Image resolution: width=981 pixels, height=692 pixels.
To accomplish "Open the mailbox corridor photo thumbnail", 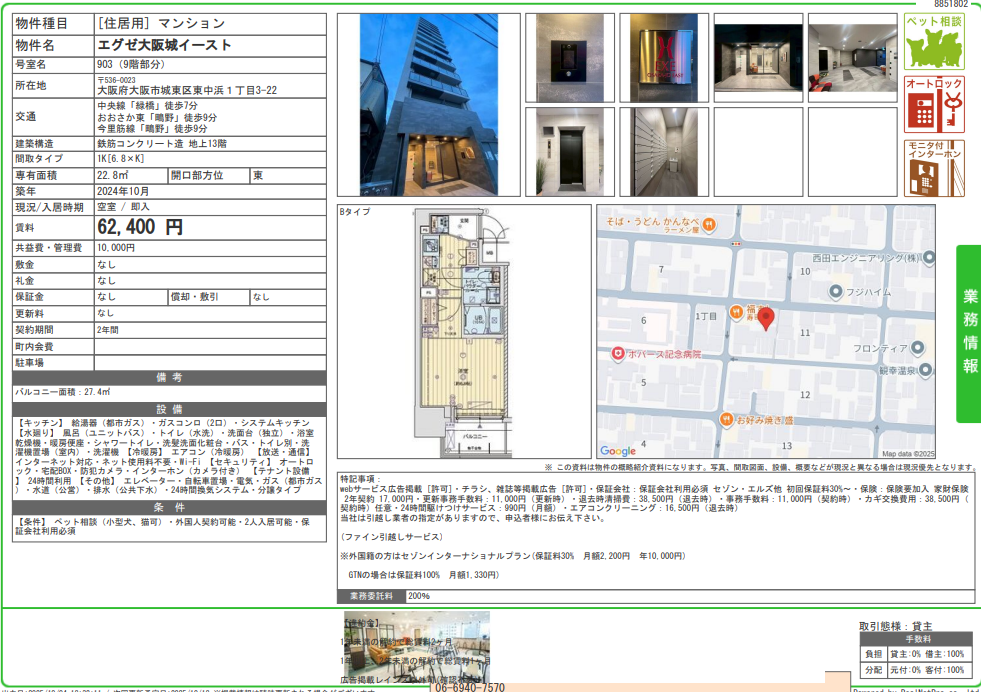I will (663, 152).
